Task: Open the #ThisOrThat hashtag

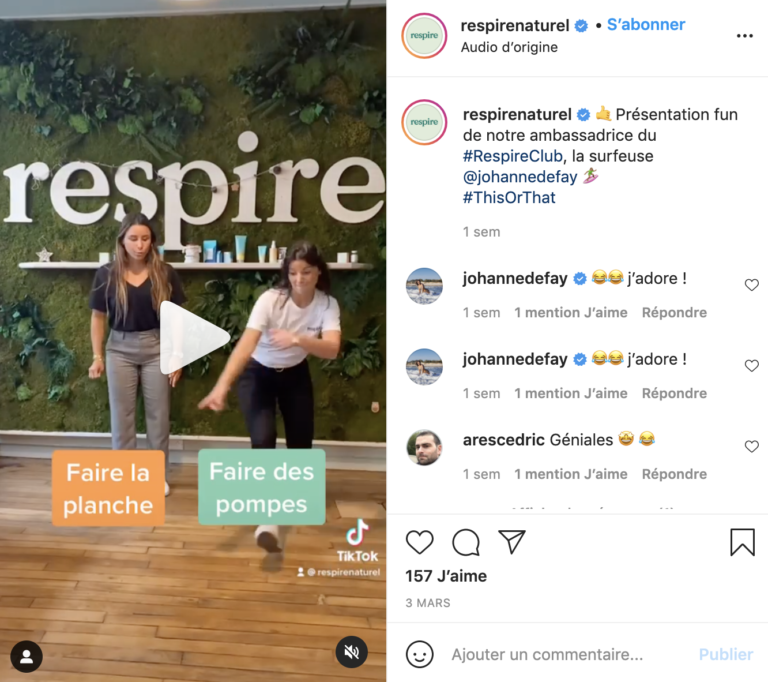Action: [509, 197]
